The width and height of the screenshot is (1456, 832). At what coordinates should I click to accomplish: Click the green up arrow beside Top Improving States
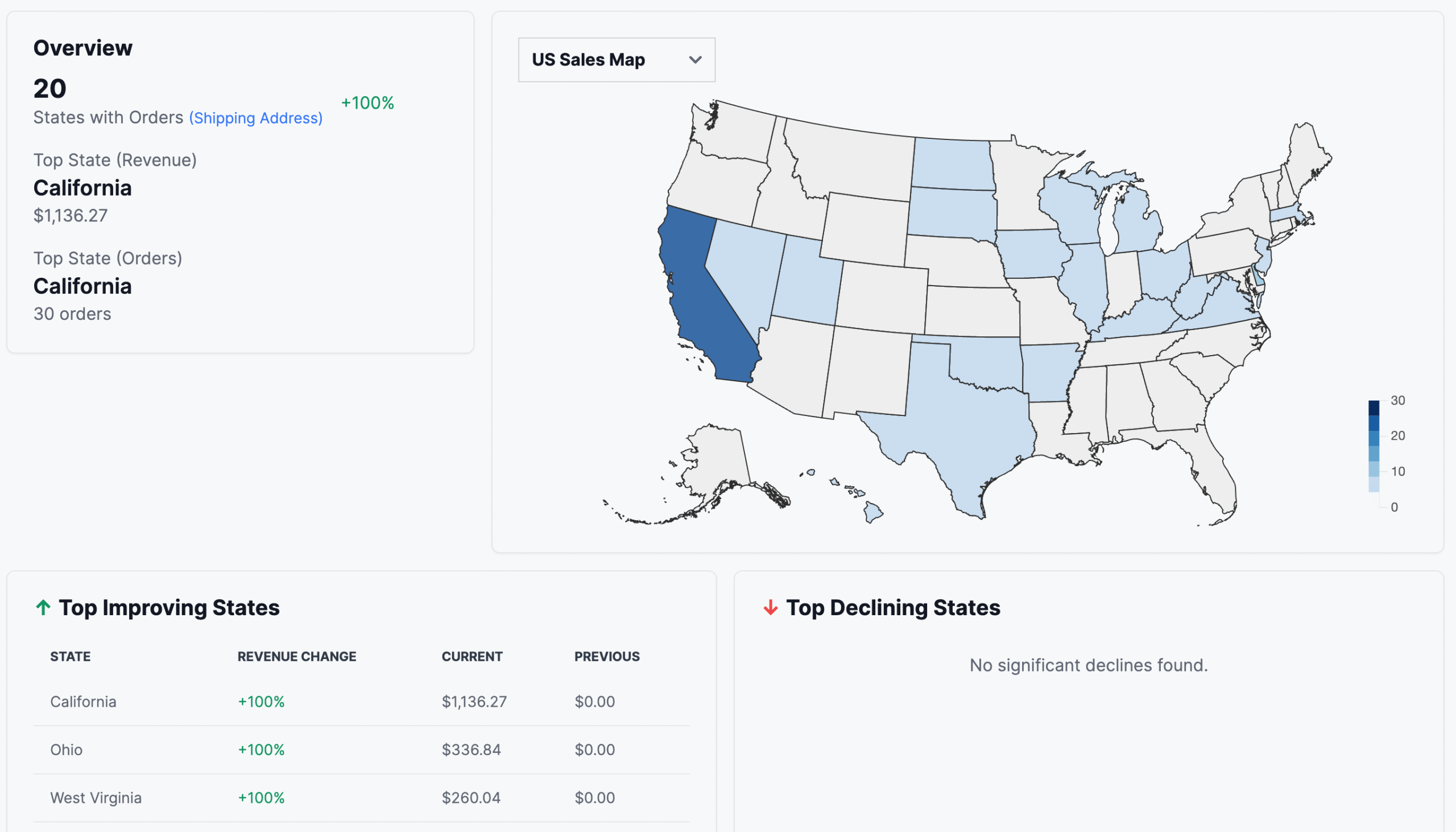point(42,607)
